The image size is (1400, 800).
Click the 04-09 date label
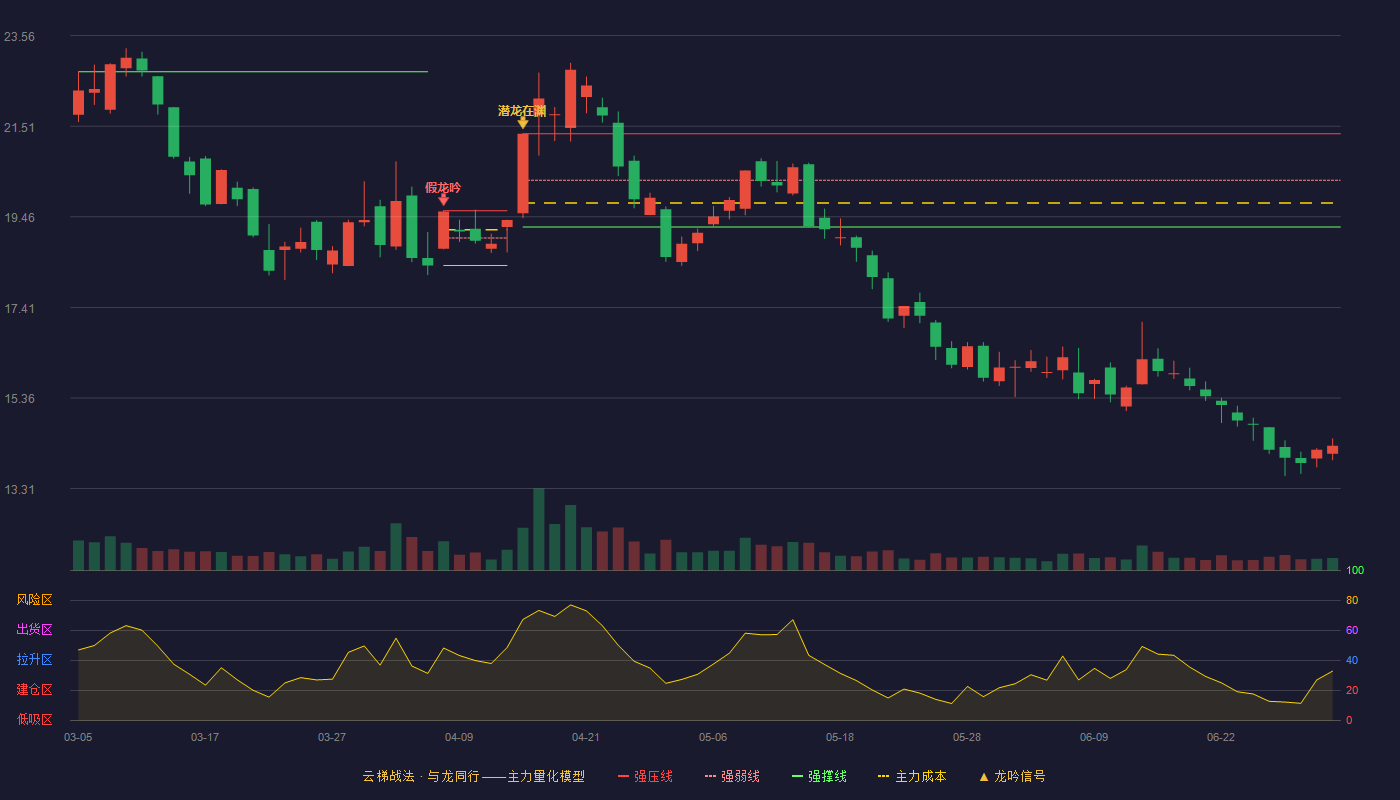[459, 738]
